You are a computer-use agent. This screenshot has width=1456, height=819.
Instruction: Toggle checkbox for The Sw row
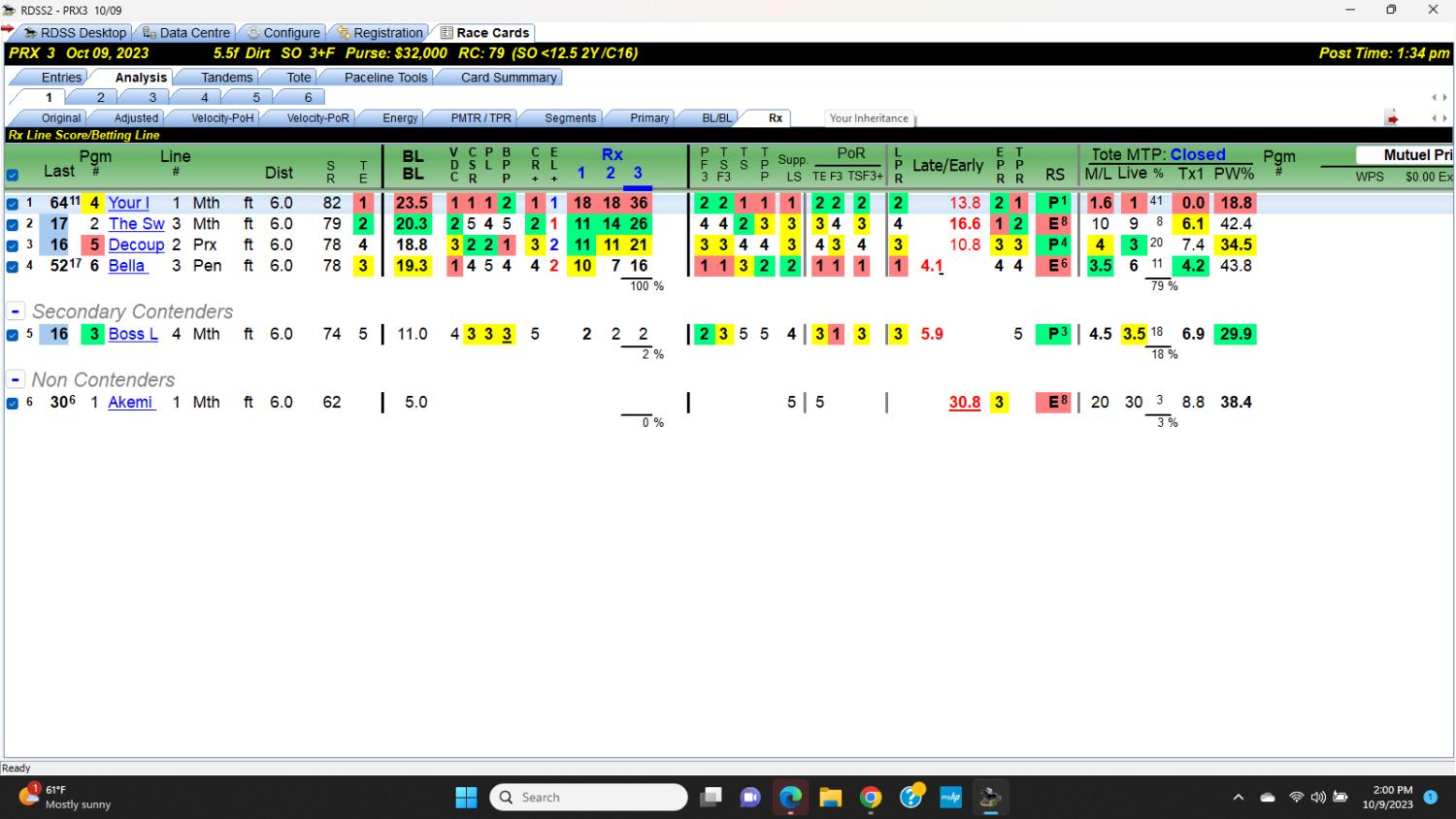coord(13,224)
